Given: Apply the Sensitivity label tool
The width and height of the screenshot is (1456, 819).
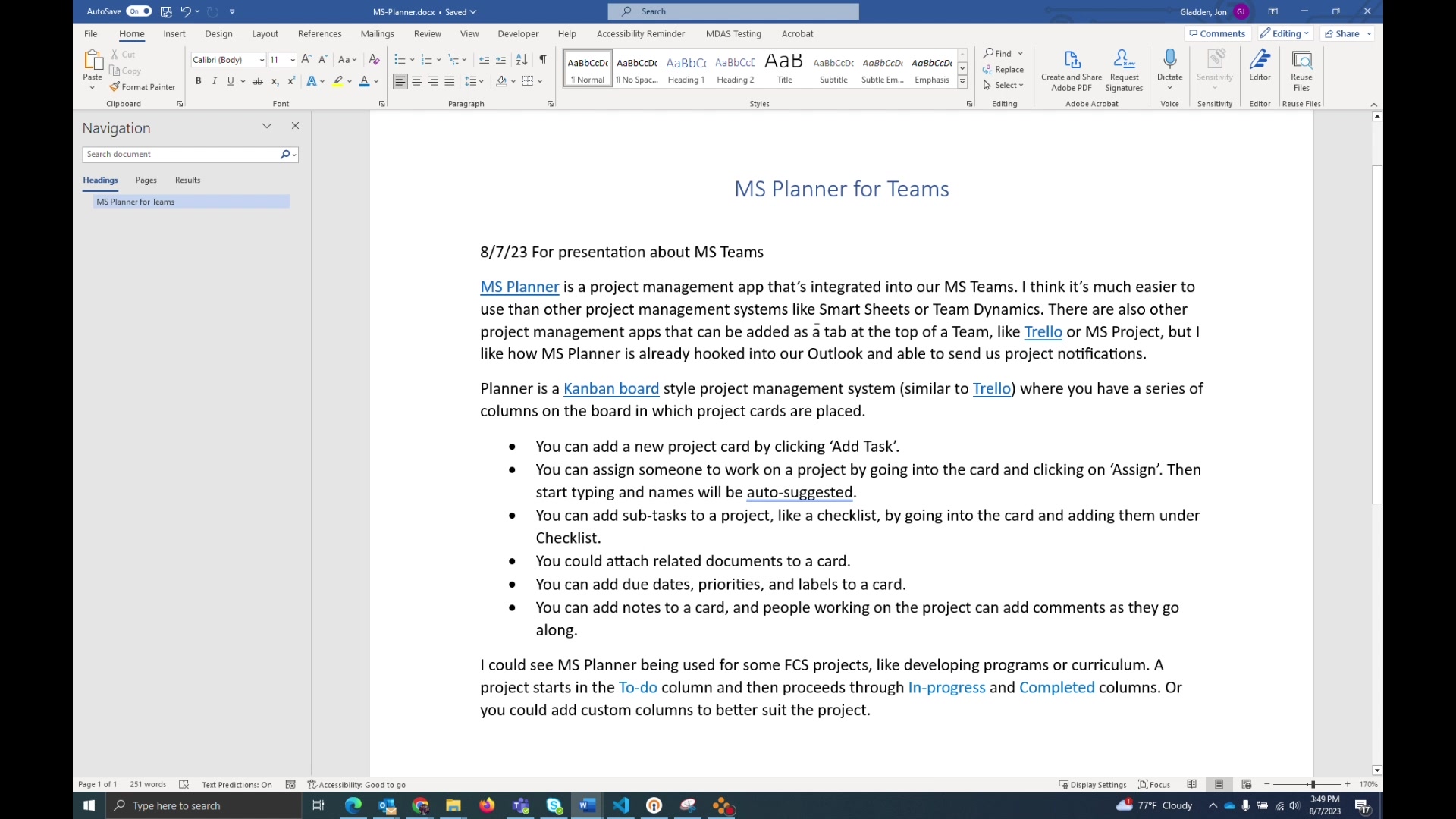Looking at the screenshot, I should [x=1214, y=68].
